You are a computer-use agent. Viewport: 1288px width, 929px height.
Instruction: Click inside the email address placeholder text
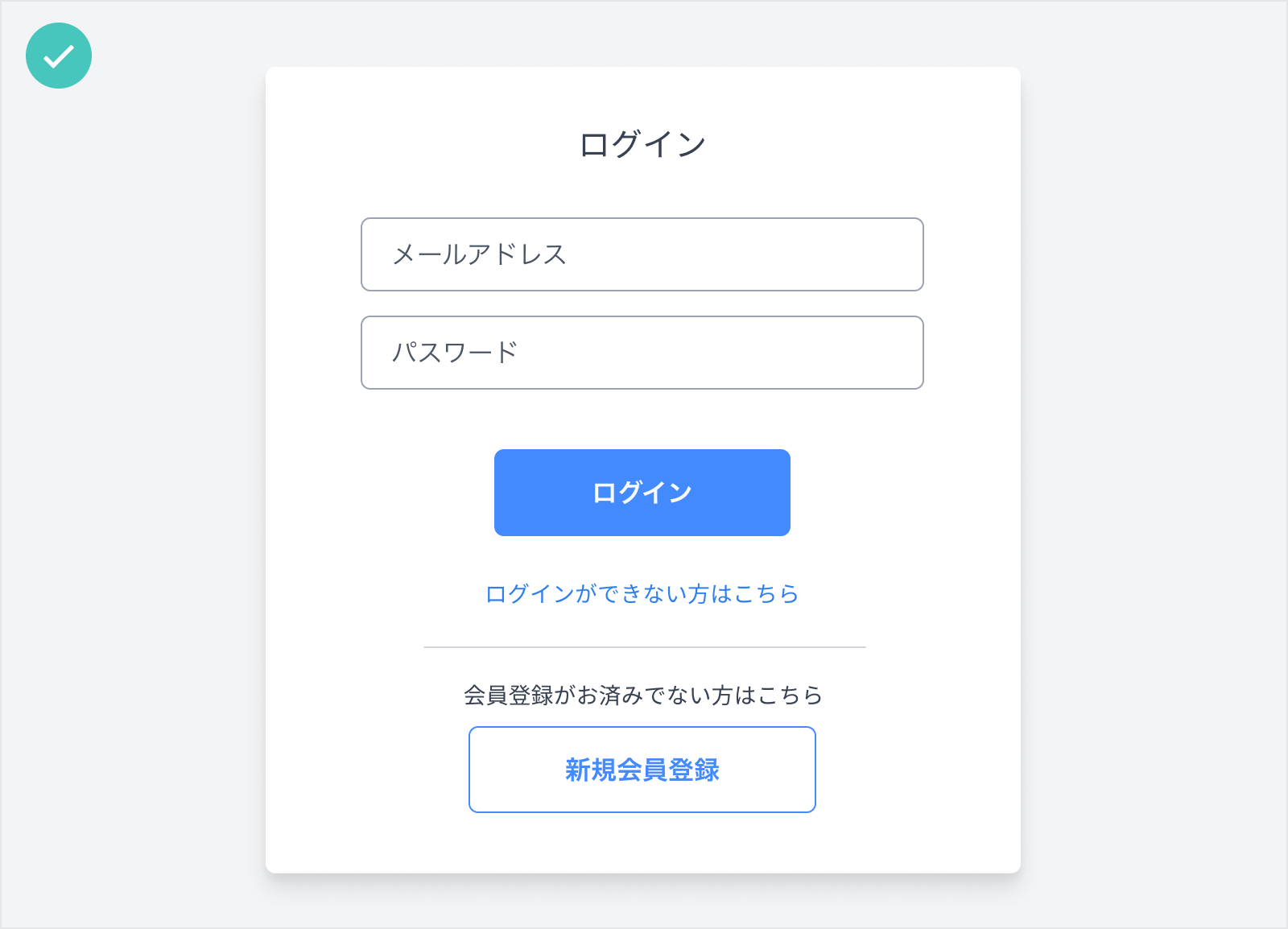481,254
